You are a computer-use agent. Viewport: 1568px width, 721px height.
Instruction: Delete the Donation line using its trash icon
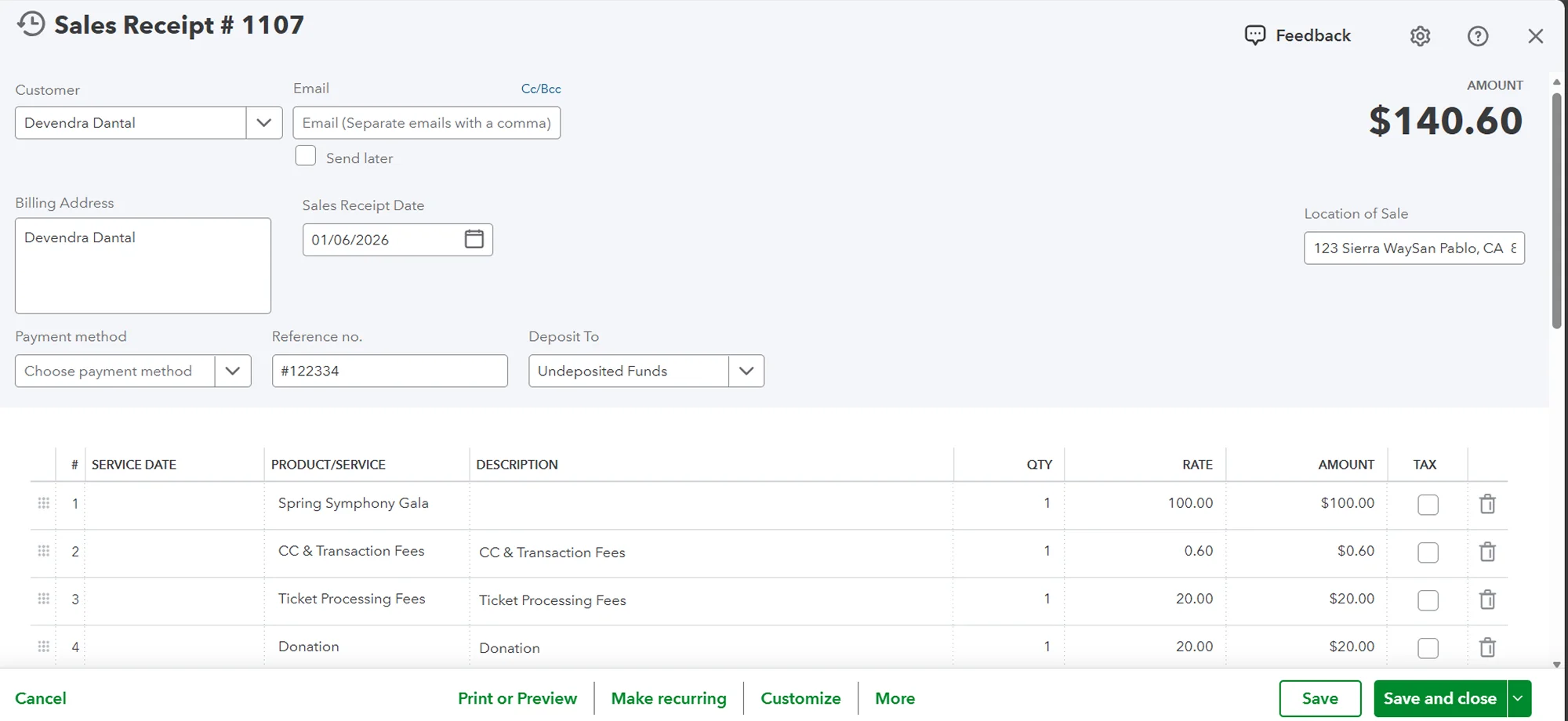[x=1487, y=647]
